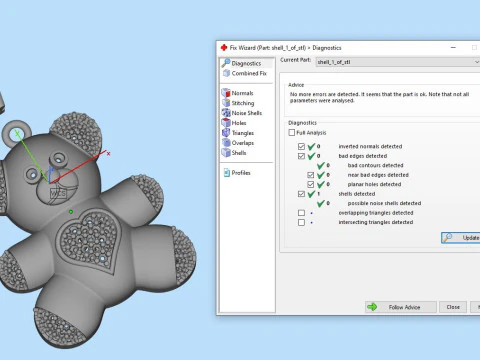The height and width of the screenshot is (360, 480).
Task: Go to the Shells page
Action: (239, 153)
